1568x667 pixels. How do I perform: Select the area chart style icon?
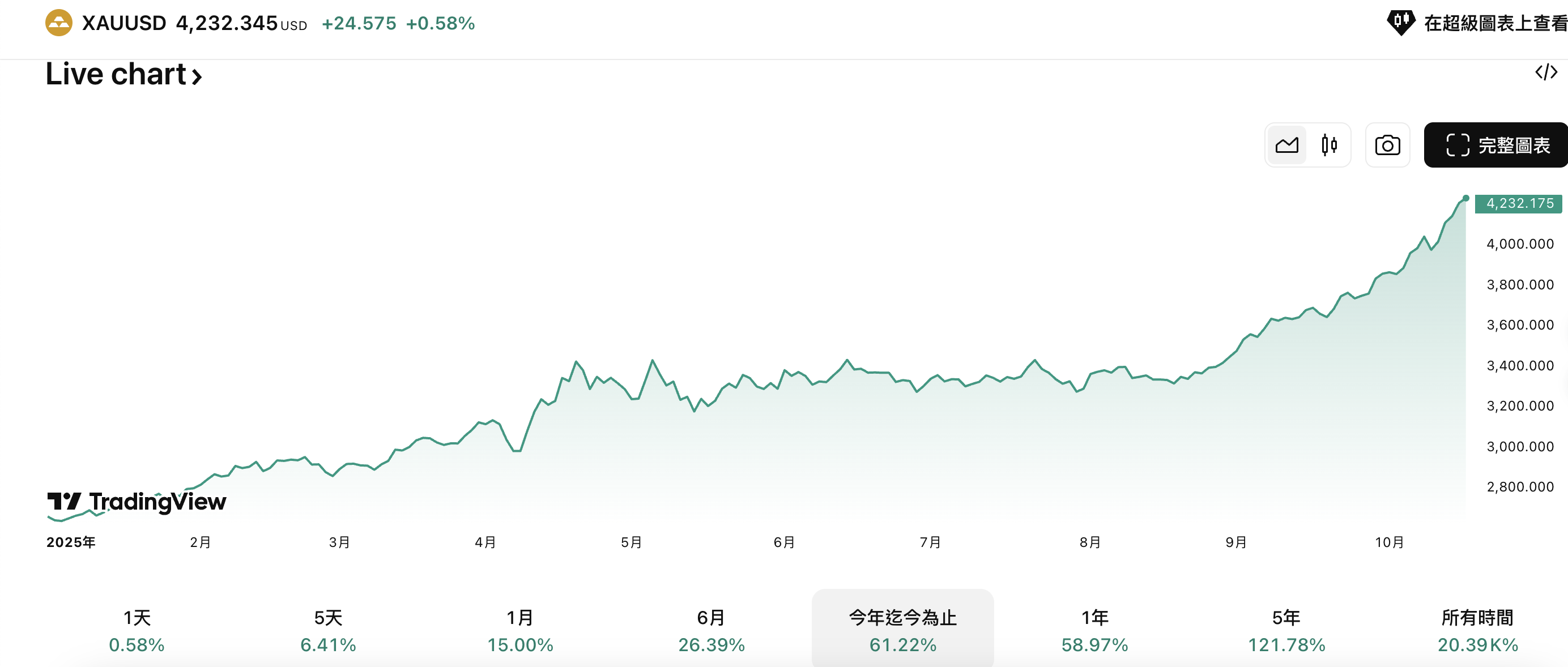[x=1286, y=145]
